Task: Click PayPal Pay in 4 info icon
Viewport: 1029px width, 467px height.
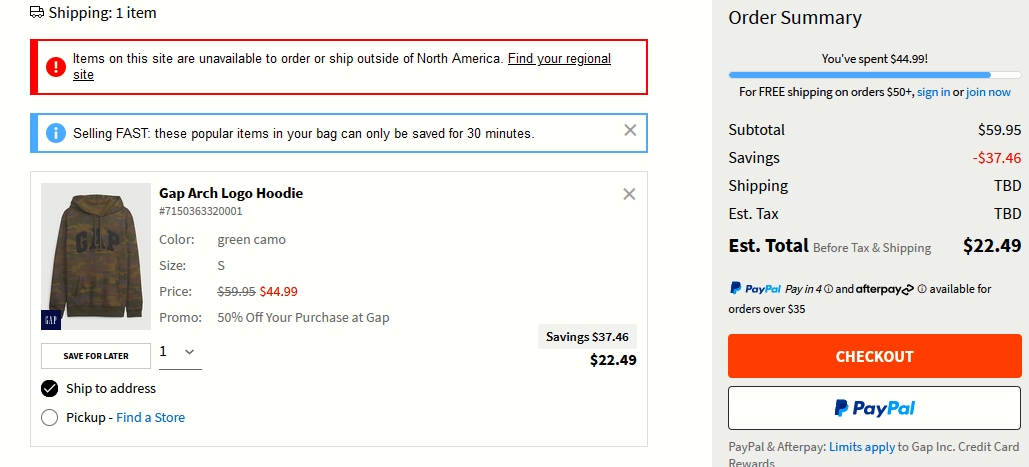Action: pos(828,289)
